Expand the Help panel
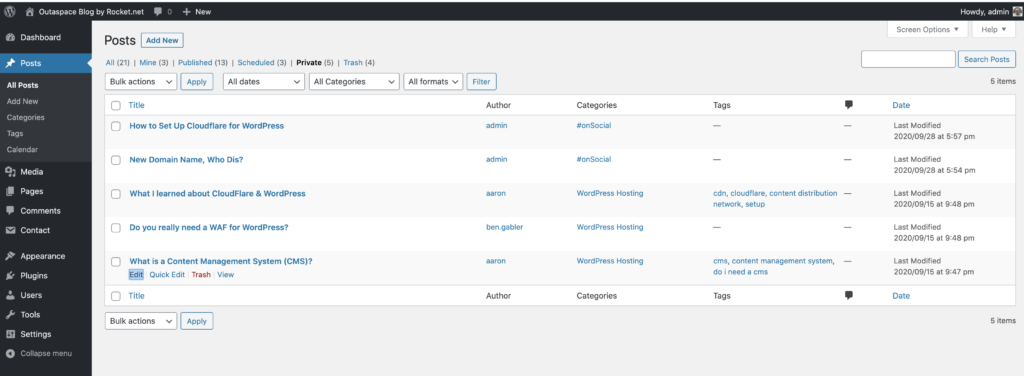 pos(994,29)
